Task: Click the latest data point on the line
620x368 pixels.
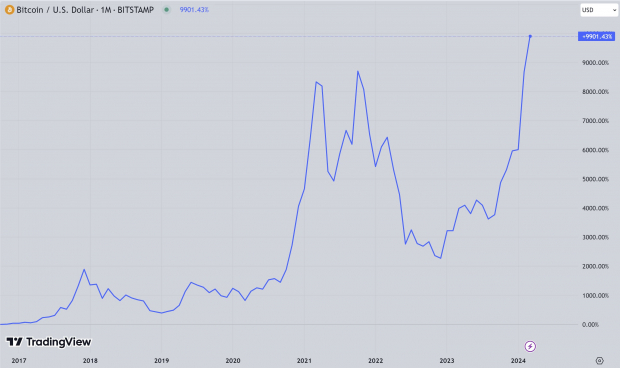Action: 530,36
